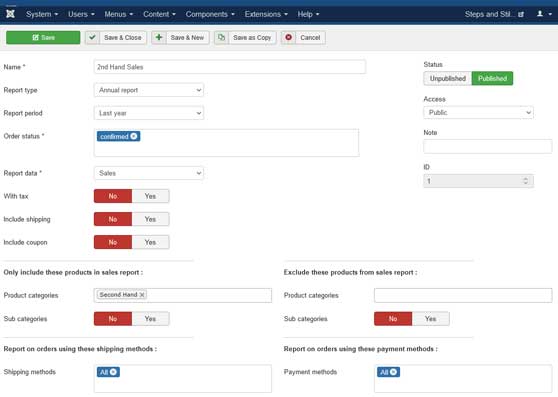The height and width of the screenshot is (397, 558).
Task: Click inside the Order status tag box
Action: (226, 143)
